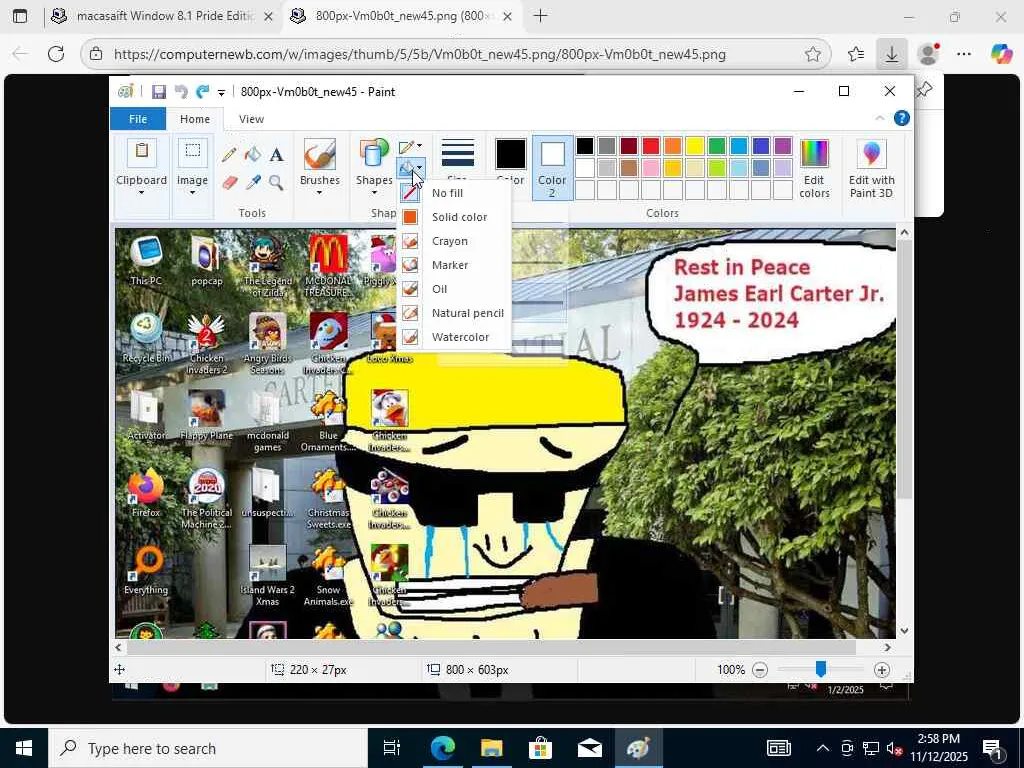The image size is (1024, 768).
Task: Click the Select rectangle icon under Image
Action: pos(192,151)
